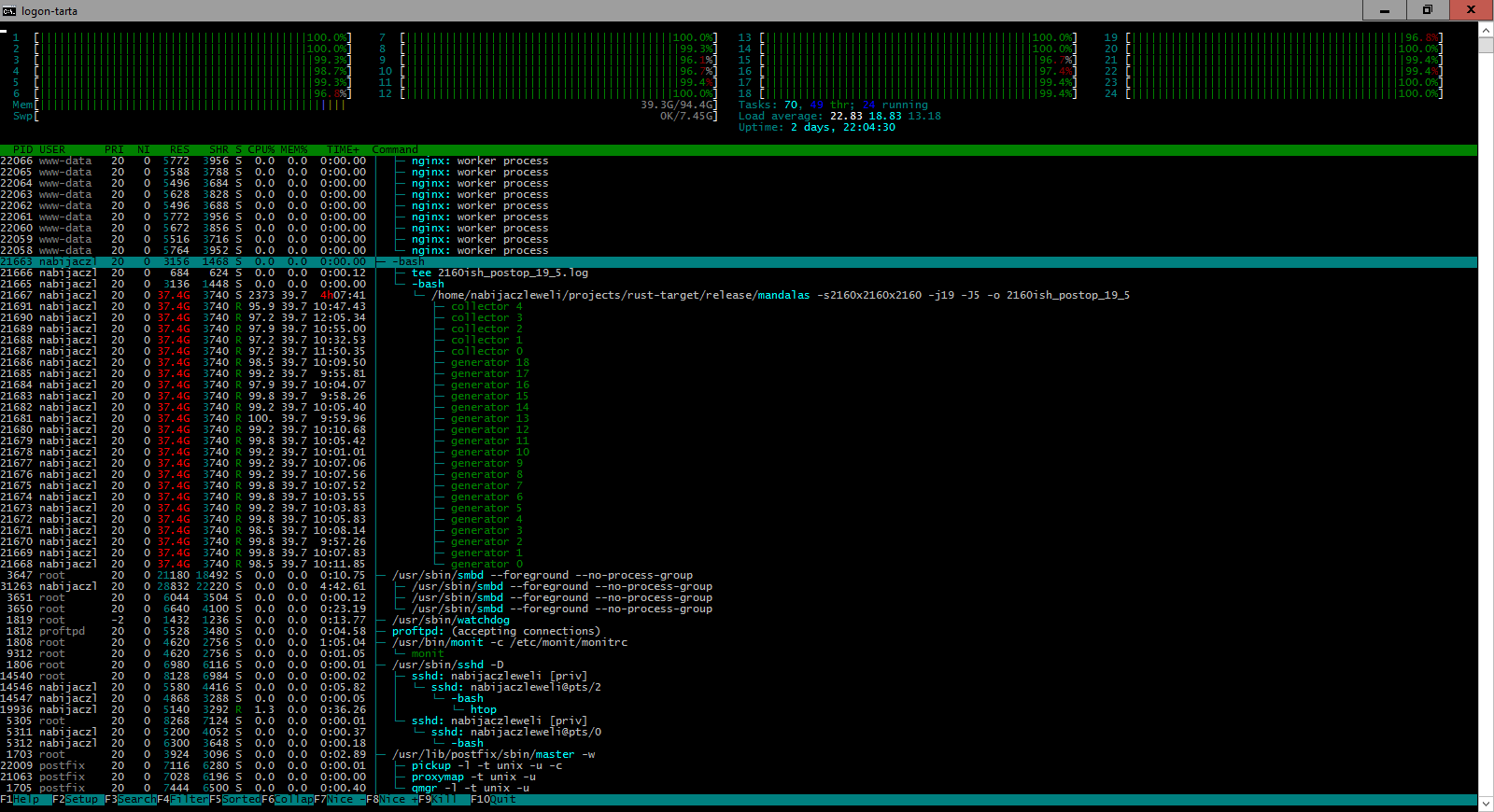Click the PID column header
The width and height of the screenshot is (1494, 812).
pyautogui.click(x=22, y=150)
